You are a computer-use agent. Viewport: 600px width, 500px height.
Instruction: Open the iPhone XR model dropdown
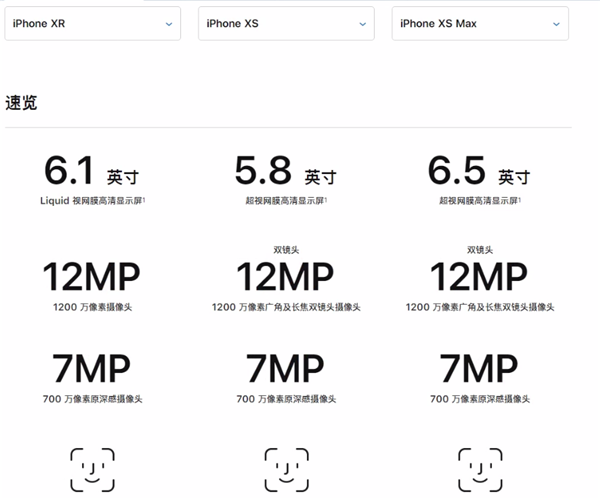(x=92, y=24)
